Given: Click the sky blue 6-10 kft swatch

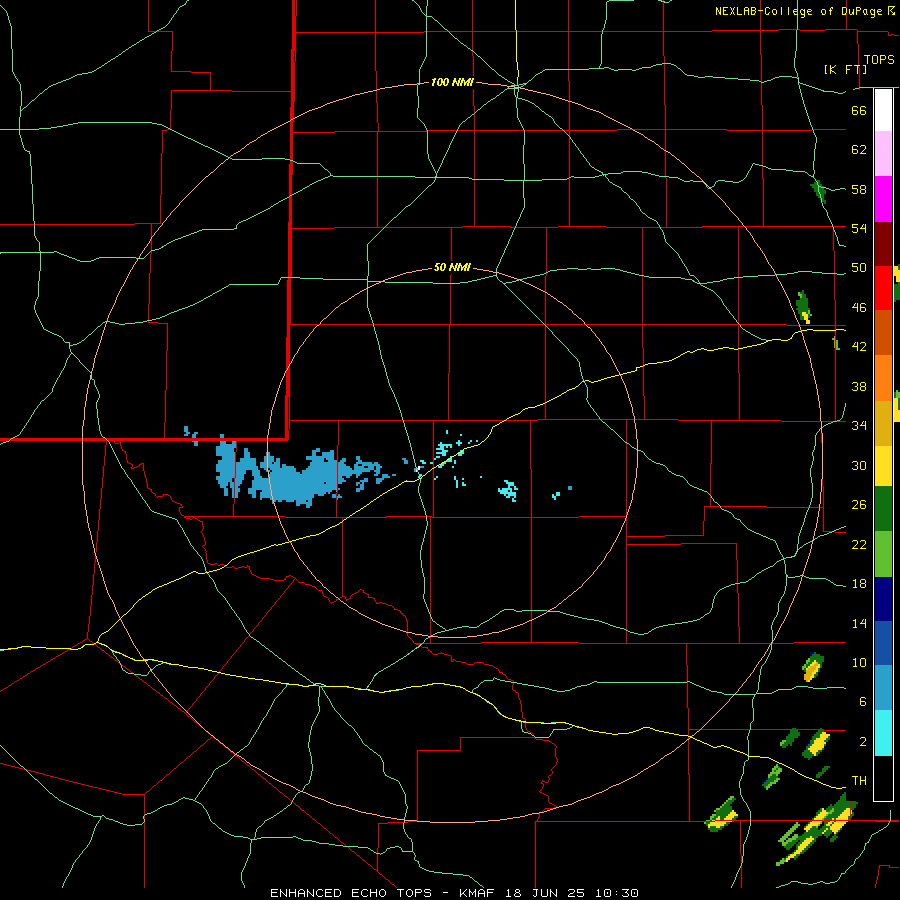Looking at the screenshot, I should pyautogui.click(x=883, y=688).
